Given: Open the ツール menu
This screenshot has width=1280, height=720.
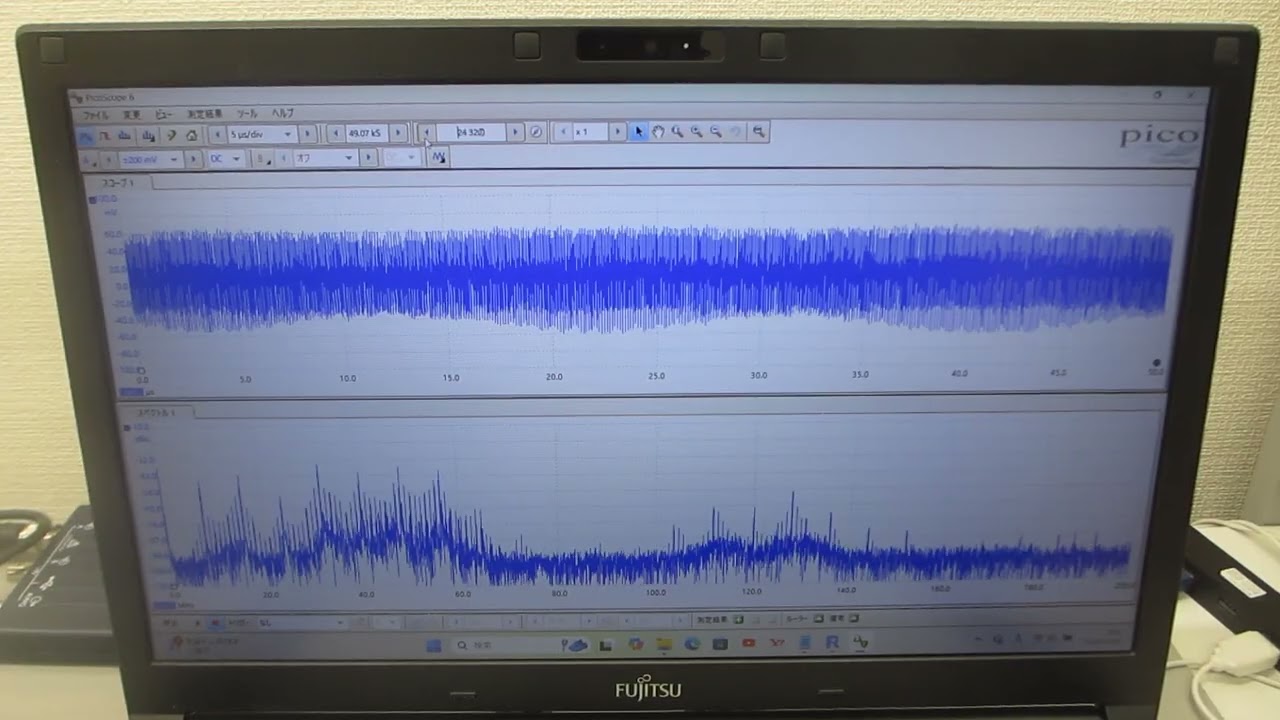Looking at the screenshot, I should click(x=247, y=114).
